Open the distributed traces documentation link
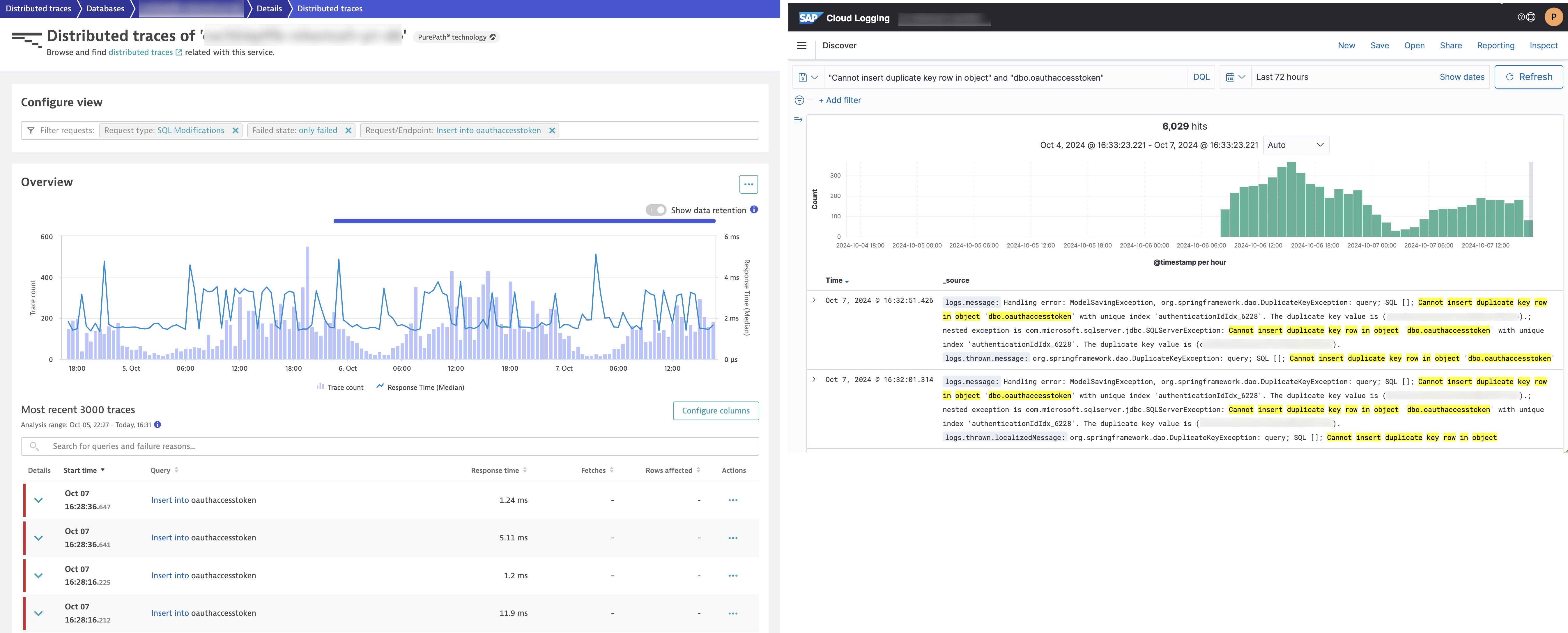 click(145, 52)
